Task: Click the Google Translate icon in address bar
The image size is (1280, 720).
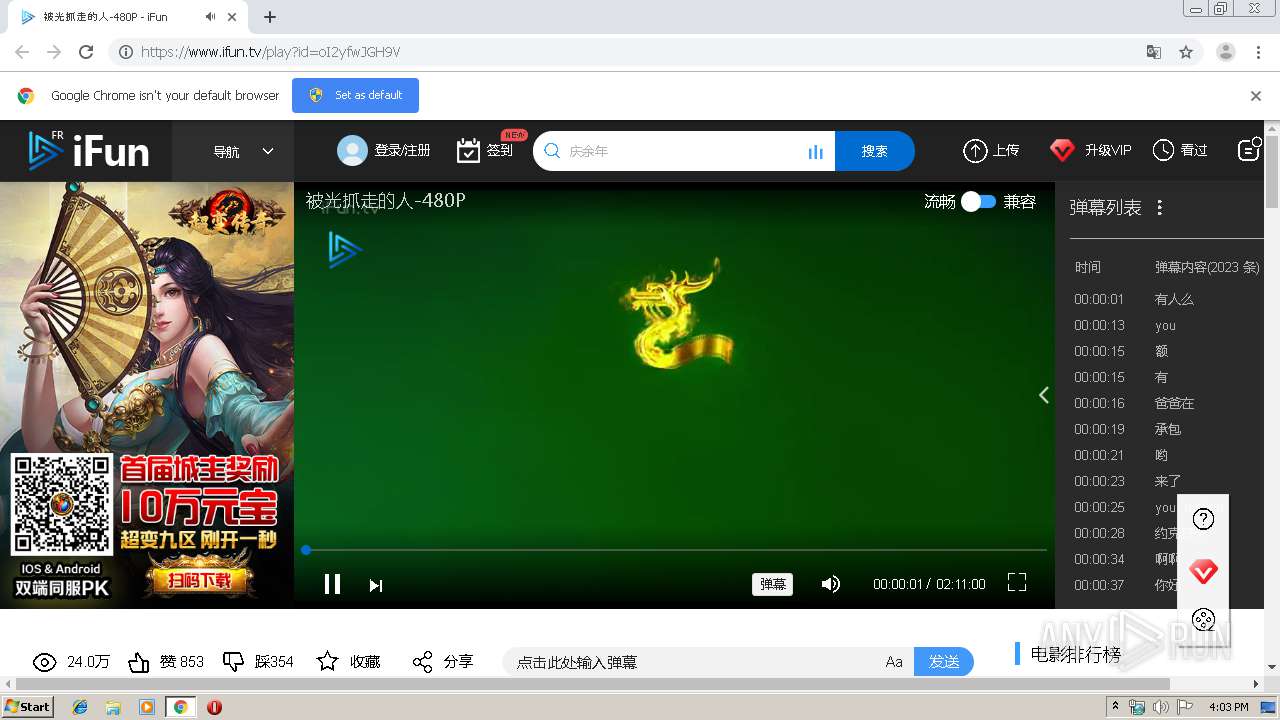Action: coord(1154,52)
